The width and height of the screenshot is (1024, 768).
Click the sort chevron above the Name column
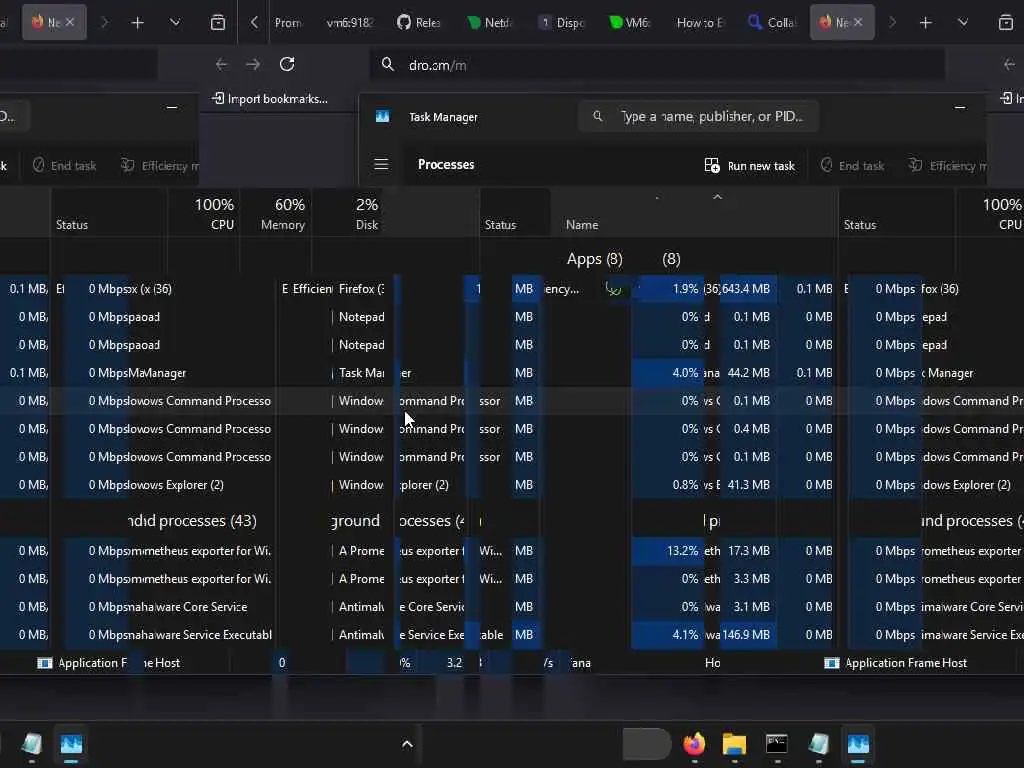pos(717,197)
